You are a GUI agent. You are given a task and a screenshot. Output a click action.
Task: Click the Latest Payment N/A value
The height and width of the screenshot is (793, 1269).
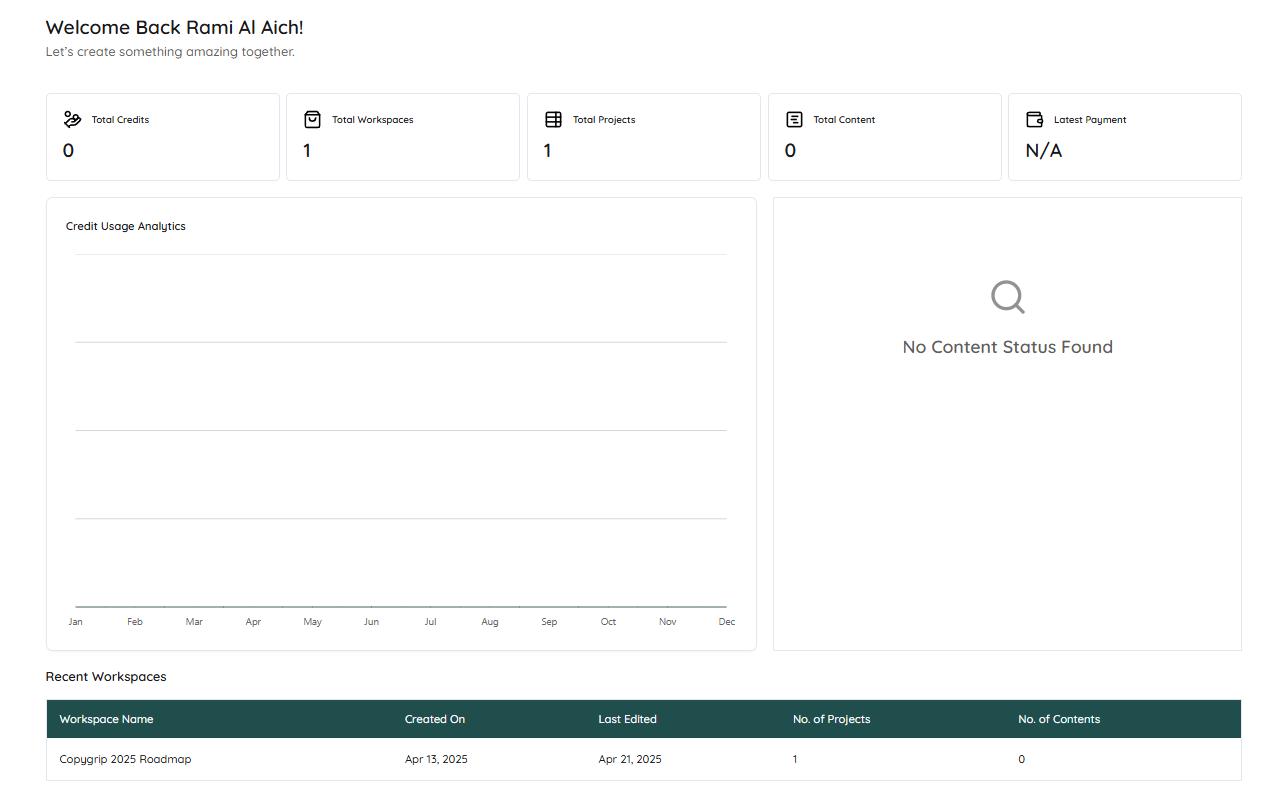[x=1043, y=151]
